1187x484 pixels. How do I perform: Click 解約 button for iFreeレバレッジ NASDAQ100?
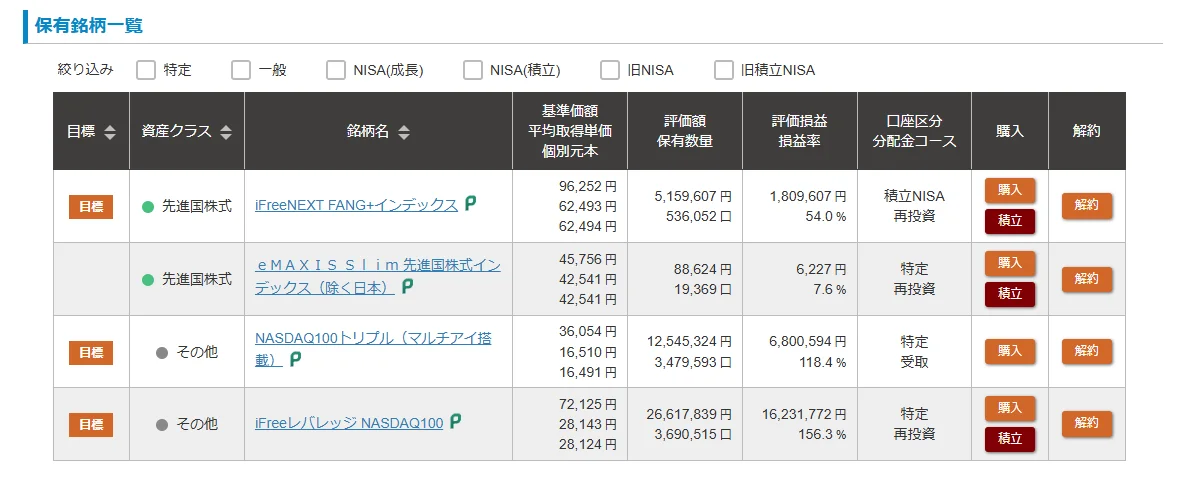pos(1086,423)
